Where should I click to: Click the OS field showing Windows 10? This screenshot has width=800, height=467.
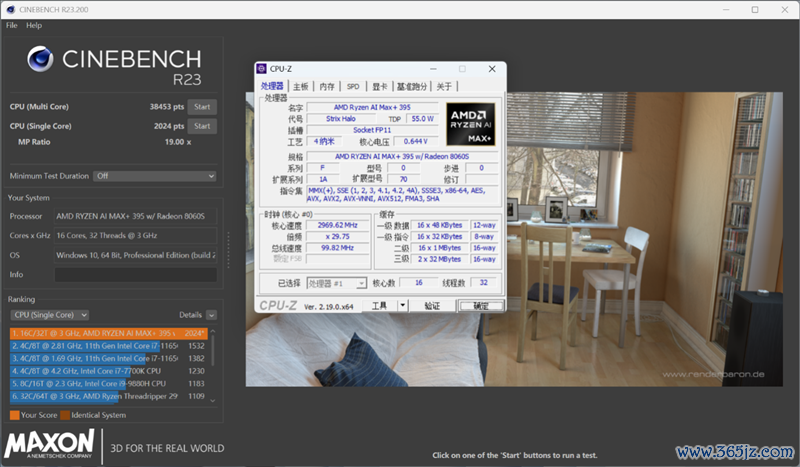pyautogui.click(x=136, y=255)
